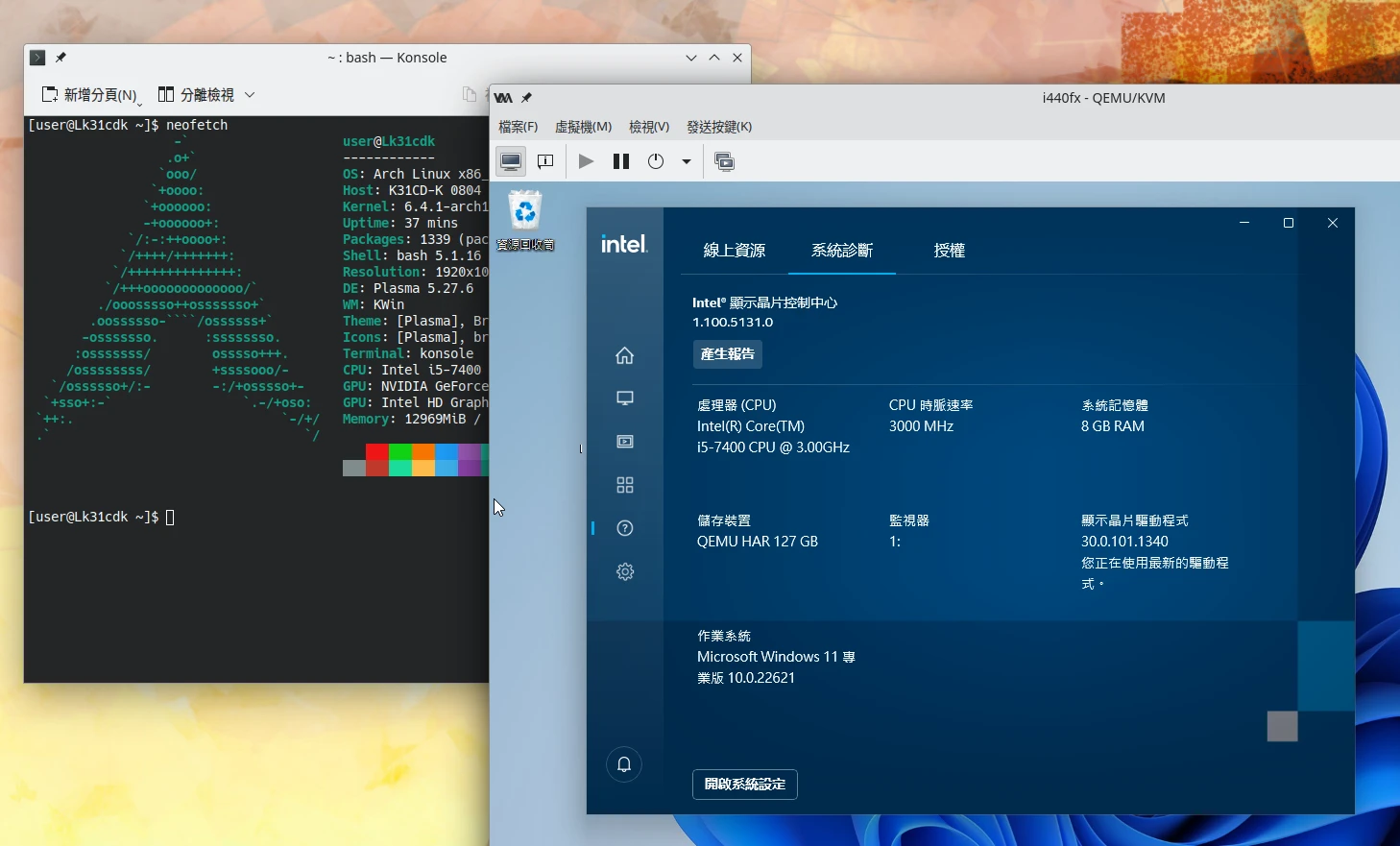
Task: Click the power shutdown icon
Action: (x=656, y=161)
